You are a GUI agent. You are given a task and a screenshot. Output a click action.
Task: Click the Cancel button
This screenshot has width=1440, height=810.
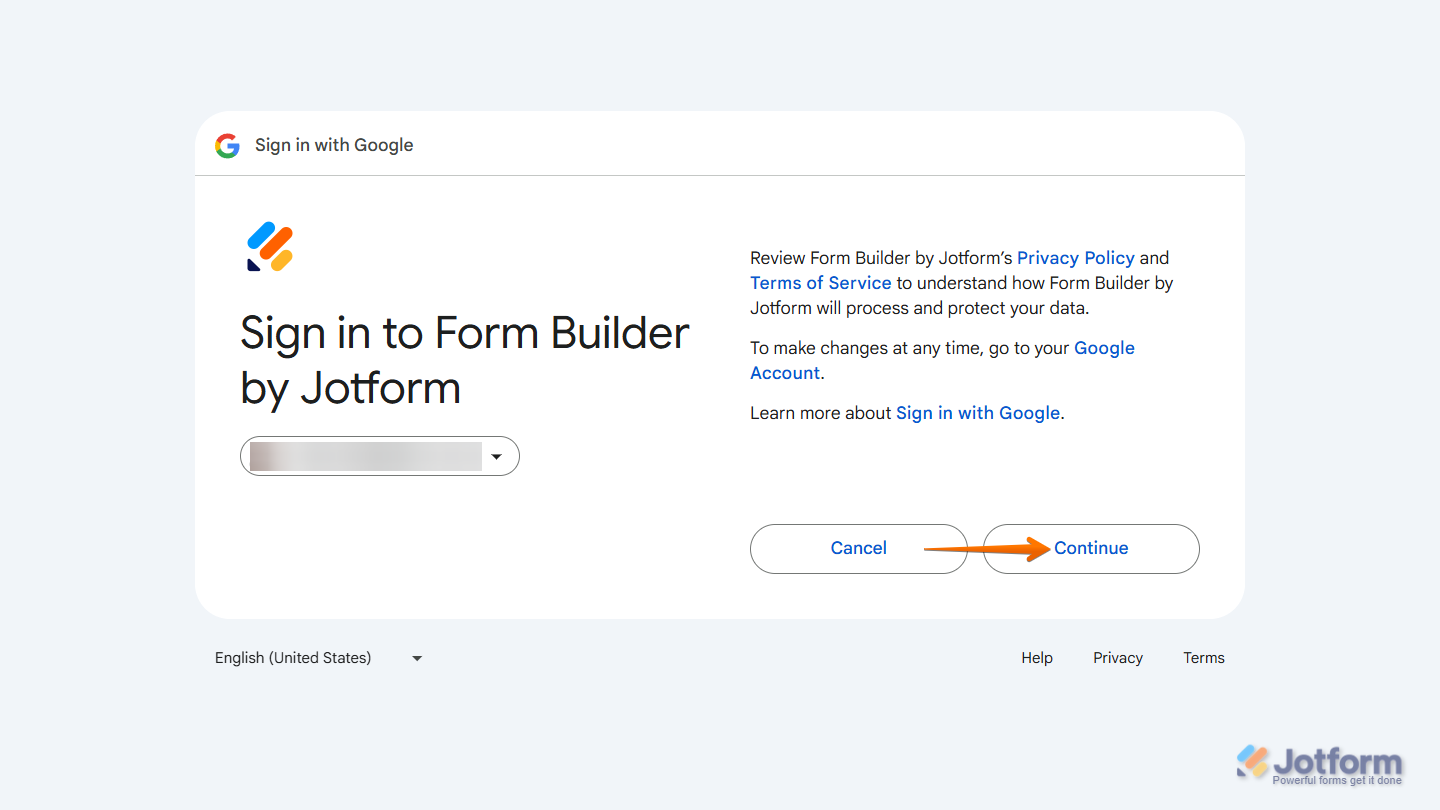[858, 548]
